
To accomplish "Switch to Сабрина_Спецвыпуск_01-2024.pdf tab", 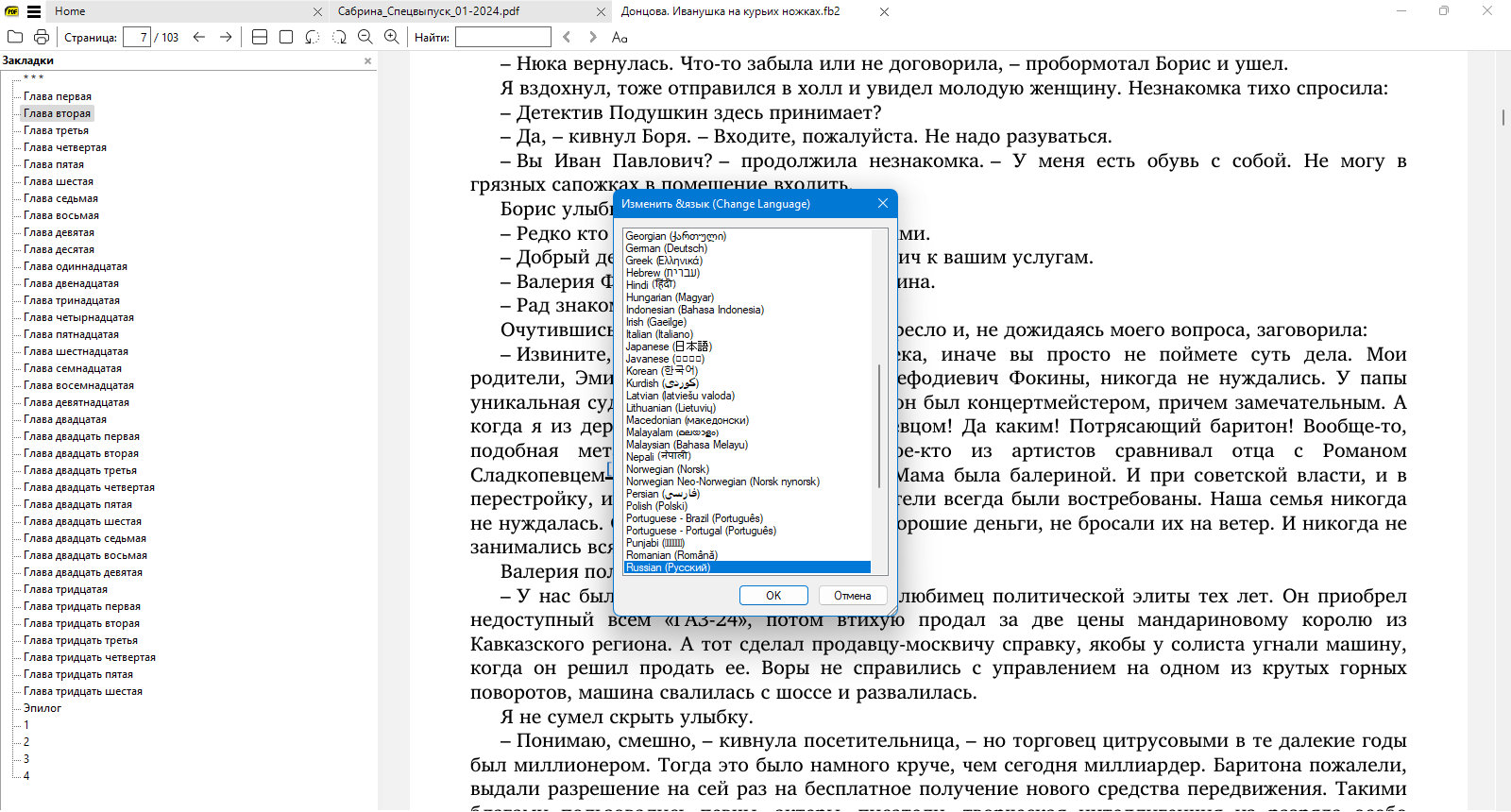I will (x=429, y=11).
